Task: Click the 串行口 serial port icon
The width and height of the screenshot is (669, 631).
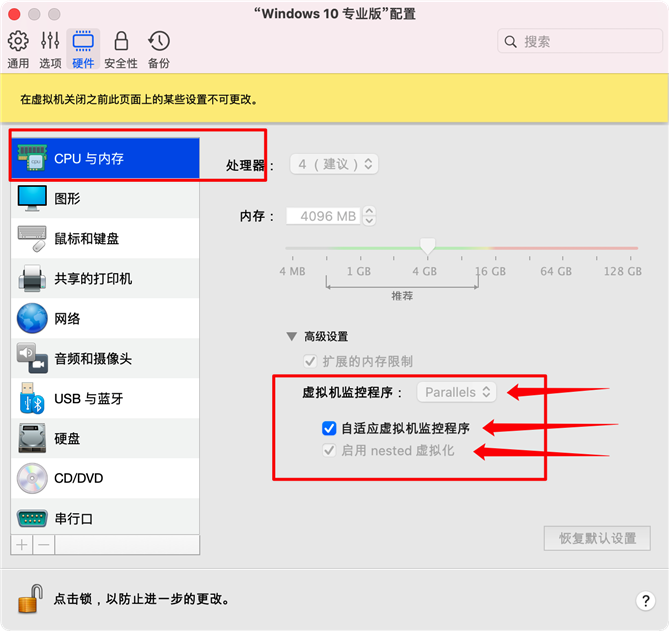Action: [x=32, y=518]
